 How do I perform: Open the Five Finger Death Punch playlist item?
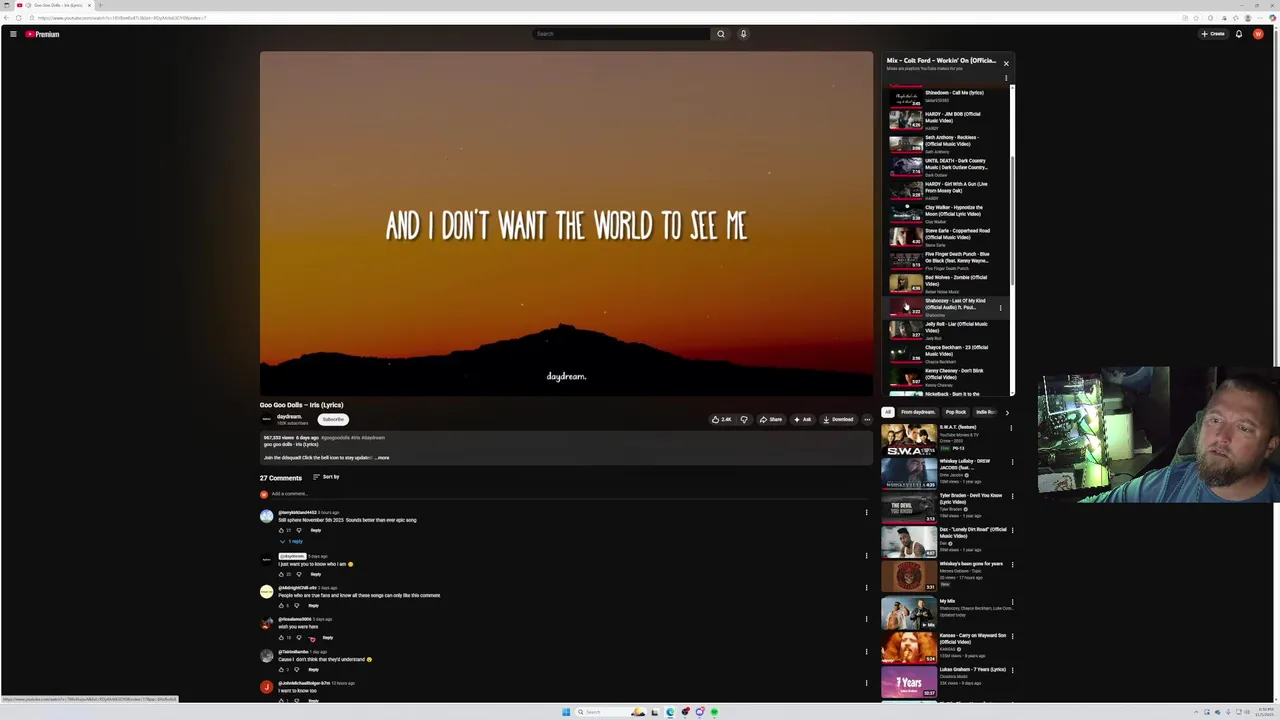pos(945,261)
